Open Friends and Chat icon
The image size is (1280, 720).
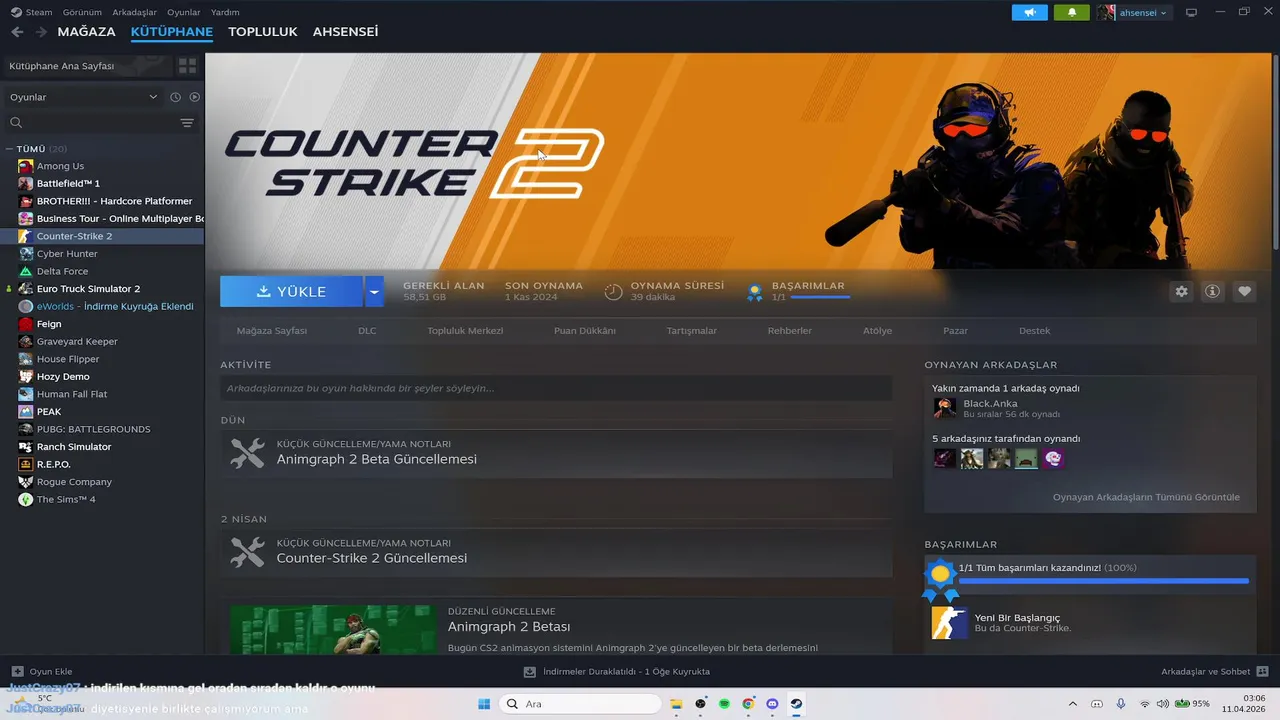coord(1262,671)
